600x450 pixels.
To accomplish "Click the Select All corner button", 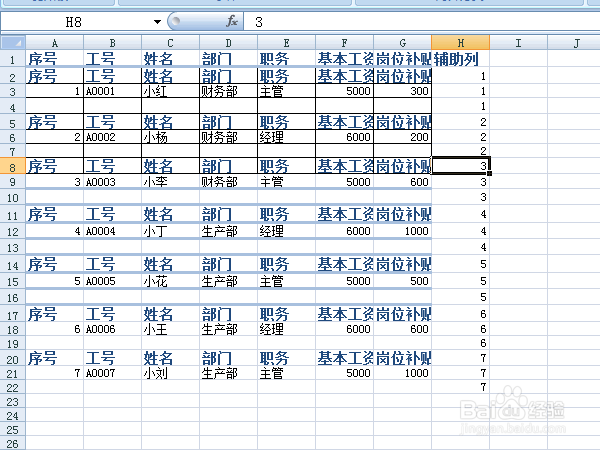I will click(13, 42).
